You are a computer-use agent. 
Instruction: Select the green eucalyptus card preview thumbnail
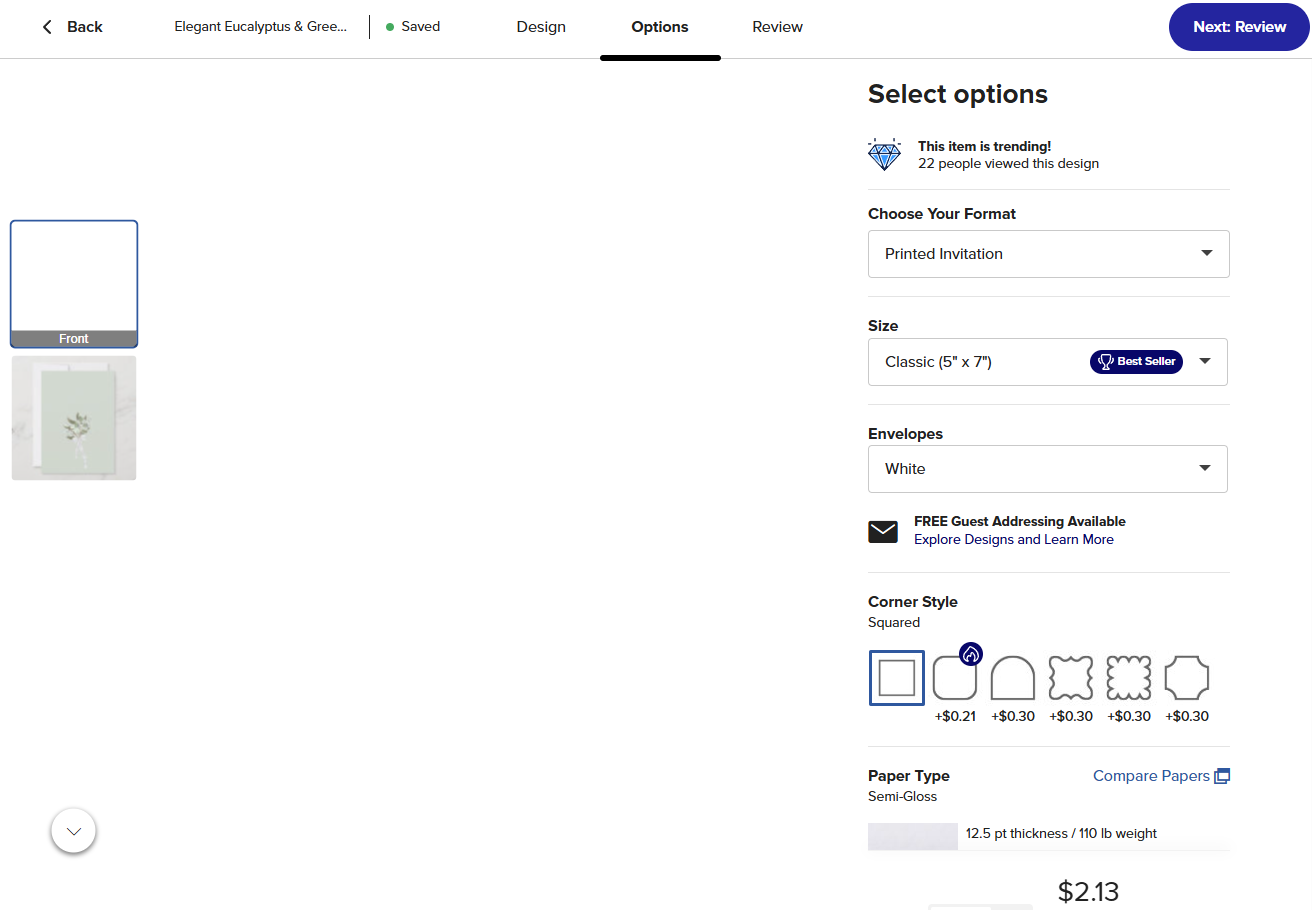pyautogui.click(x=74, y=419)
